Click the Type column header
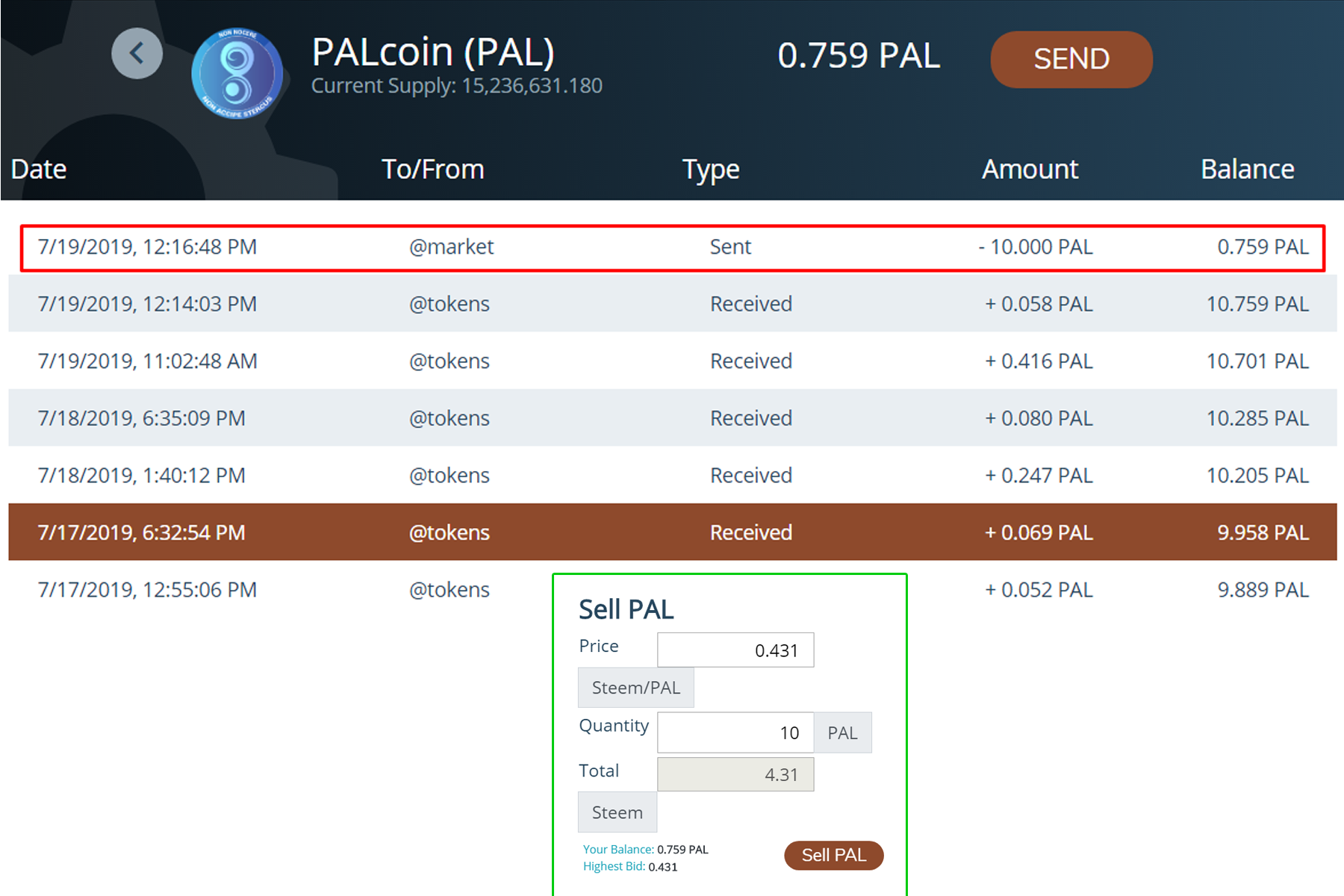This screenshot has width=1344, height=896. pyautogui.click(x=710, y=169)
